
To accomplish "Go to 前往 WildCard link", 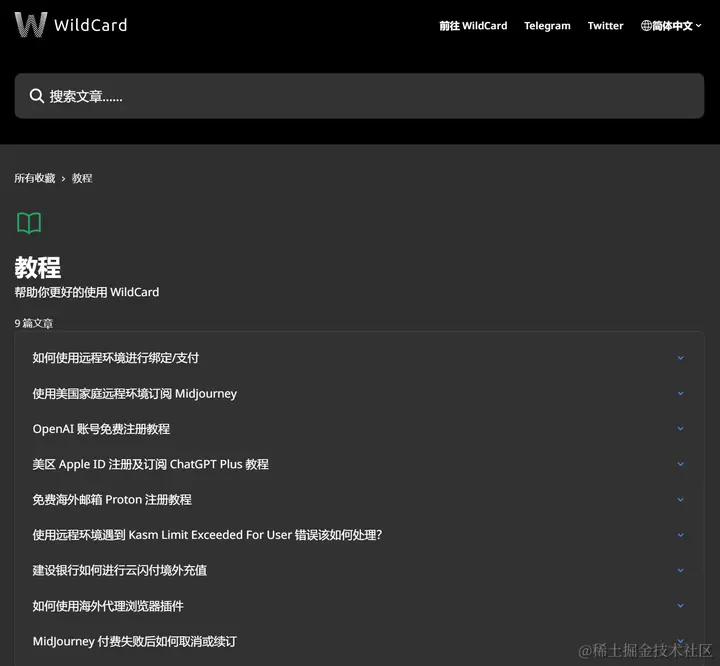I will click(473, 26).
